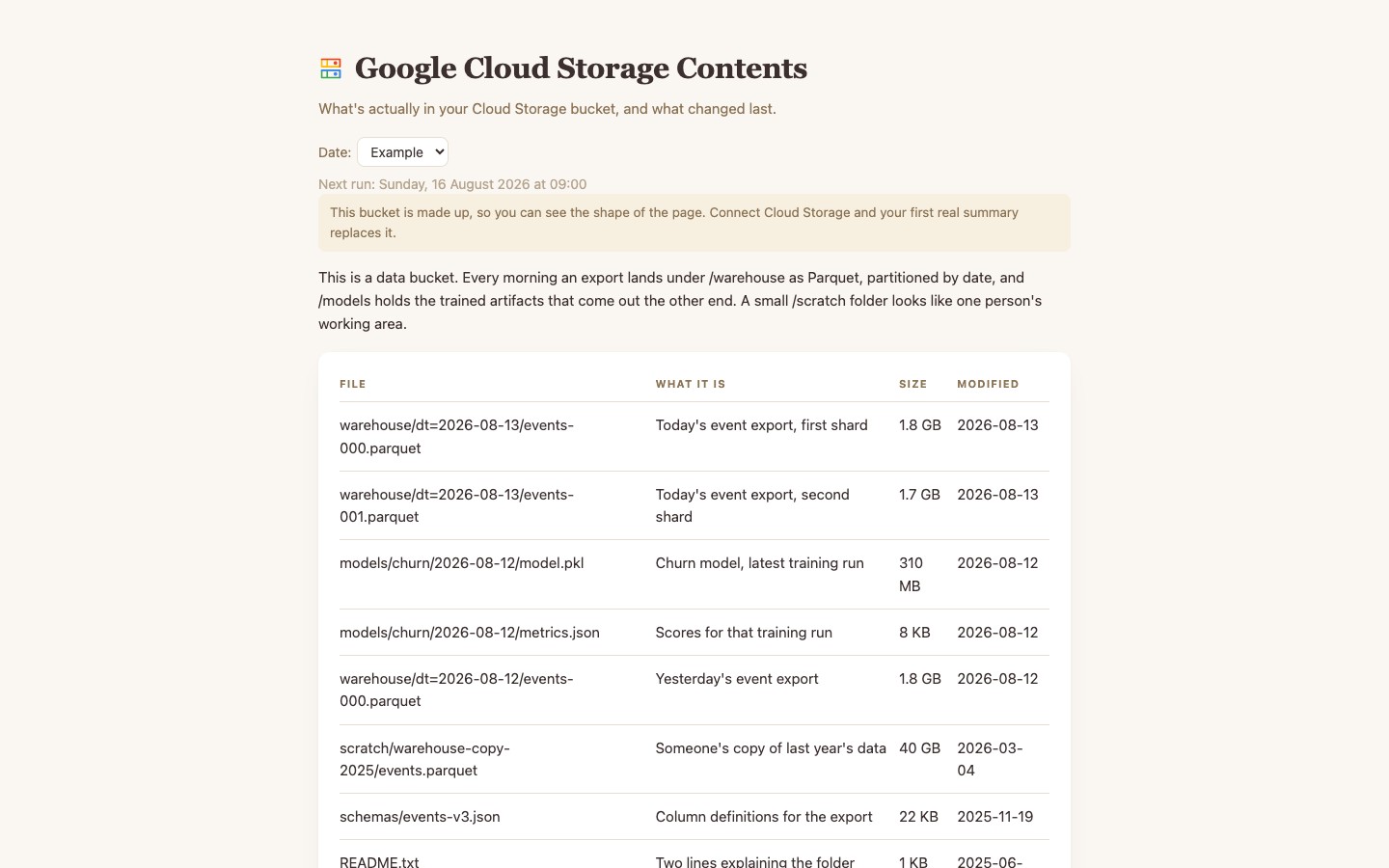Image resolution: width=1389 pixels, height=868 pixels.
Task: Click the Next run schedule text
Action: 452,184
